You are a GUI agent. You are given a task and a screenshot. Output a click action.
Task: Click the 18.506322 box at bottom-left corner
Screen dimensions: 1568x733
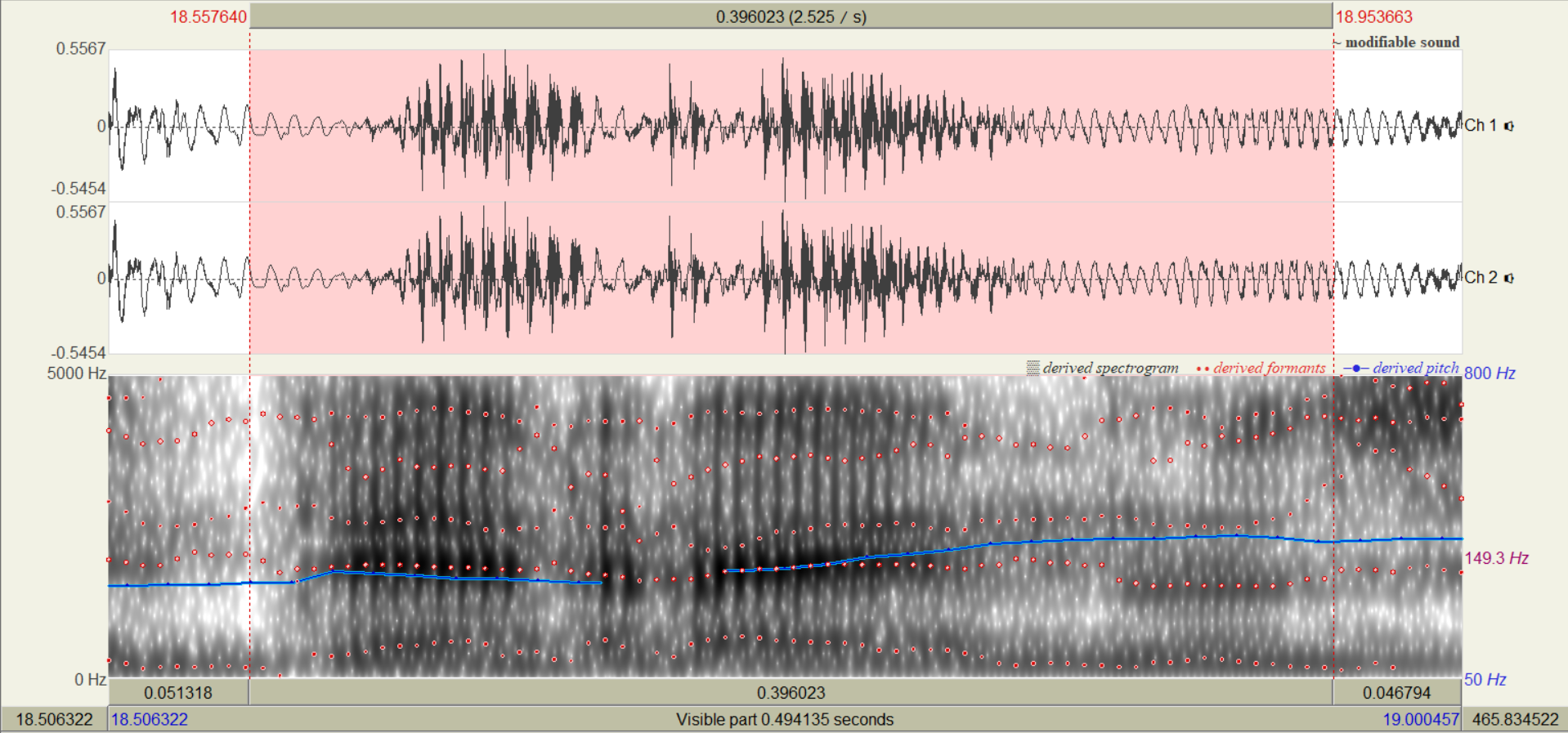[54, 720]
